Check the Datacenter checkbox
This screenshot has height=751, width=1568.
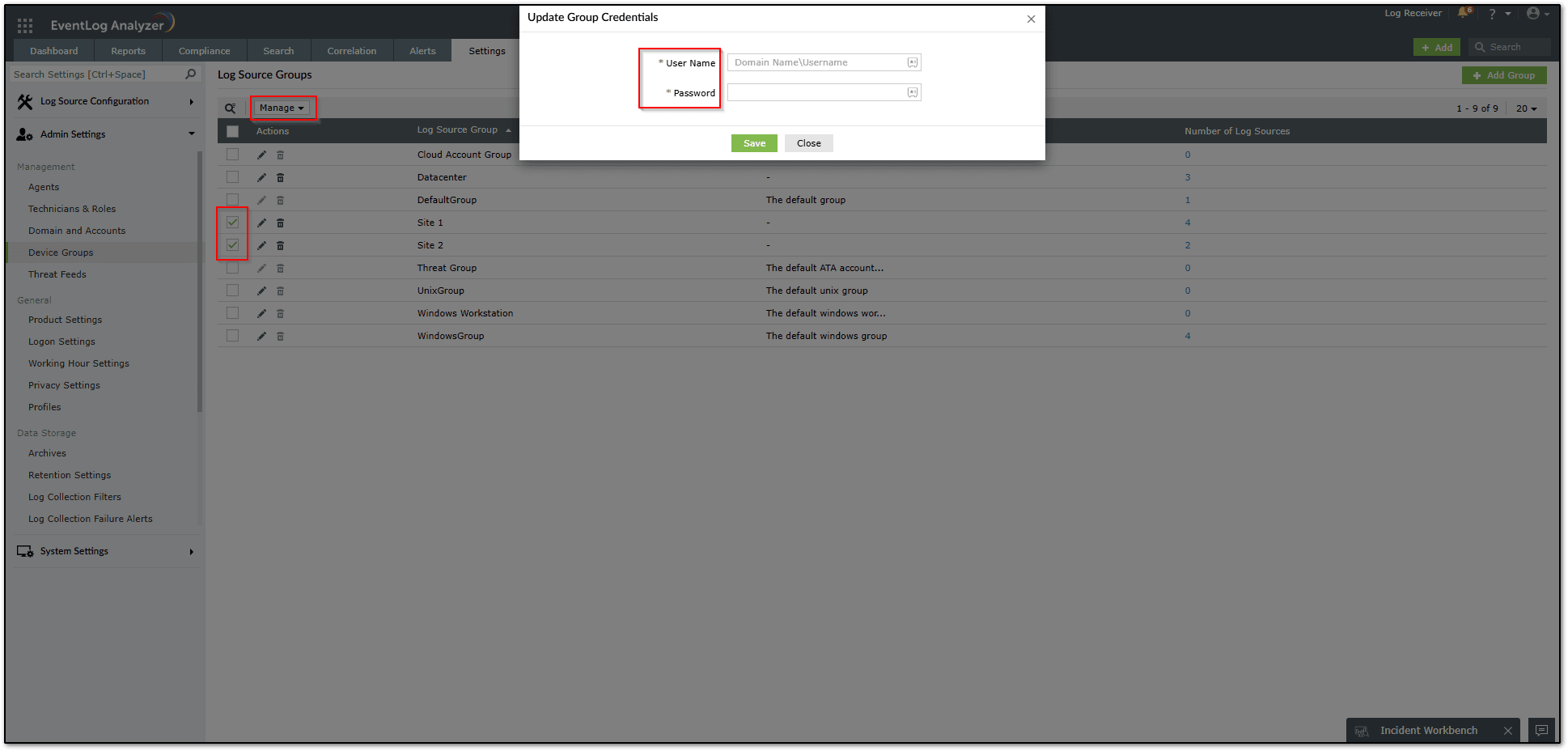tap(233, 176)
